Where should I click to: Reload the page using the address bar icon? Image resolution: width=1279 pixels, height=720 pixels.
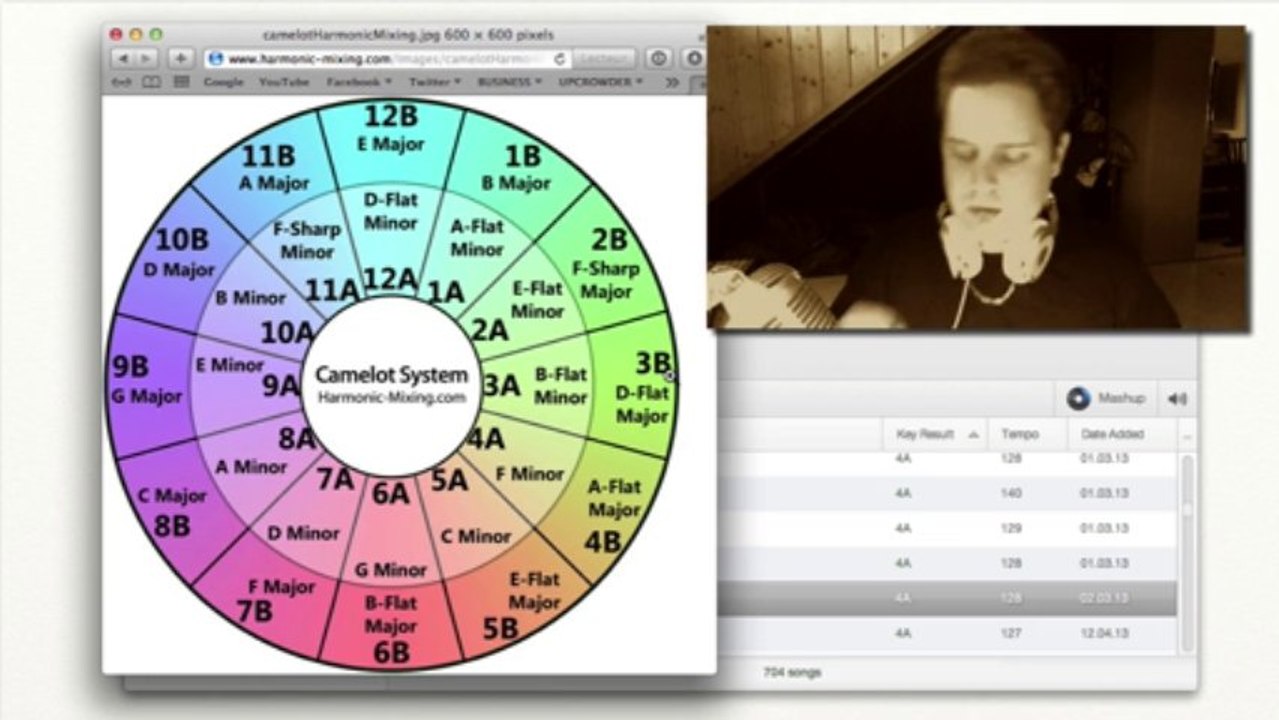(x=559, y=59)
